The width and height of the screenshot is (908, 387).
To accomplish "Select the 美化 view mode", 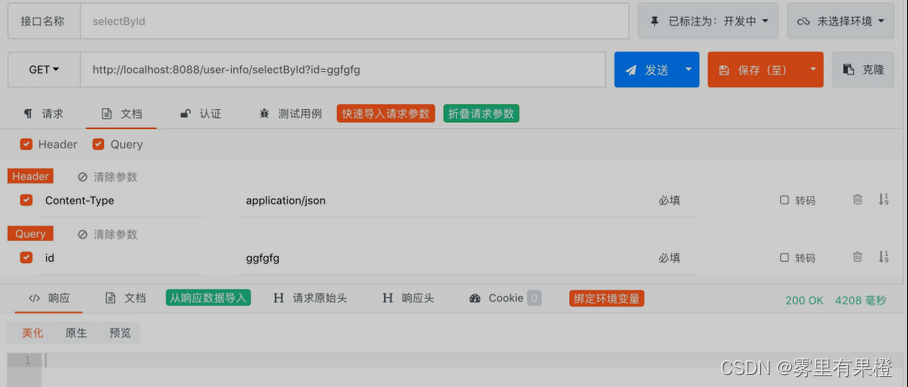I will point(32,333).
